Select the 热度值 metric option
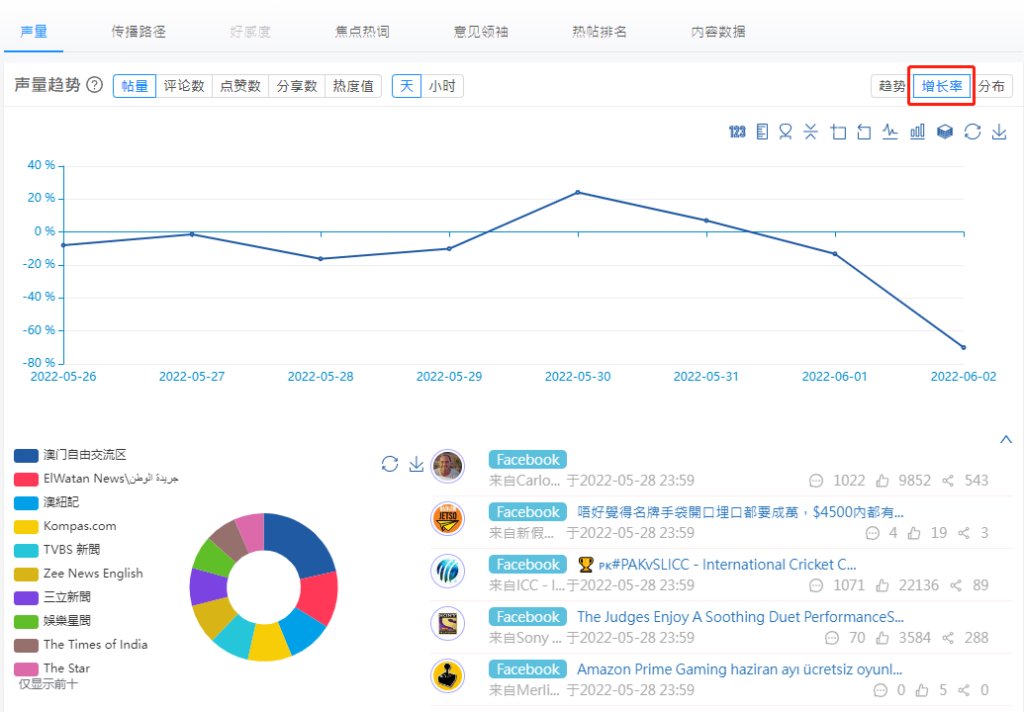1024x712 pixels. (353, 86)
